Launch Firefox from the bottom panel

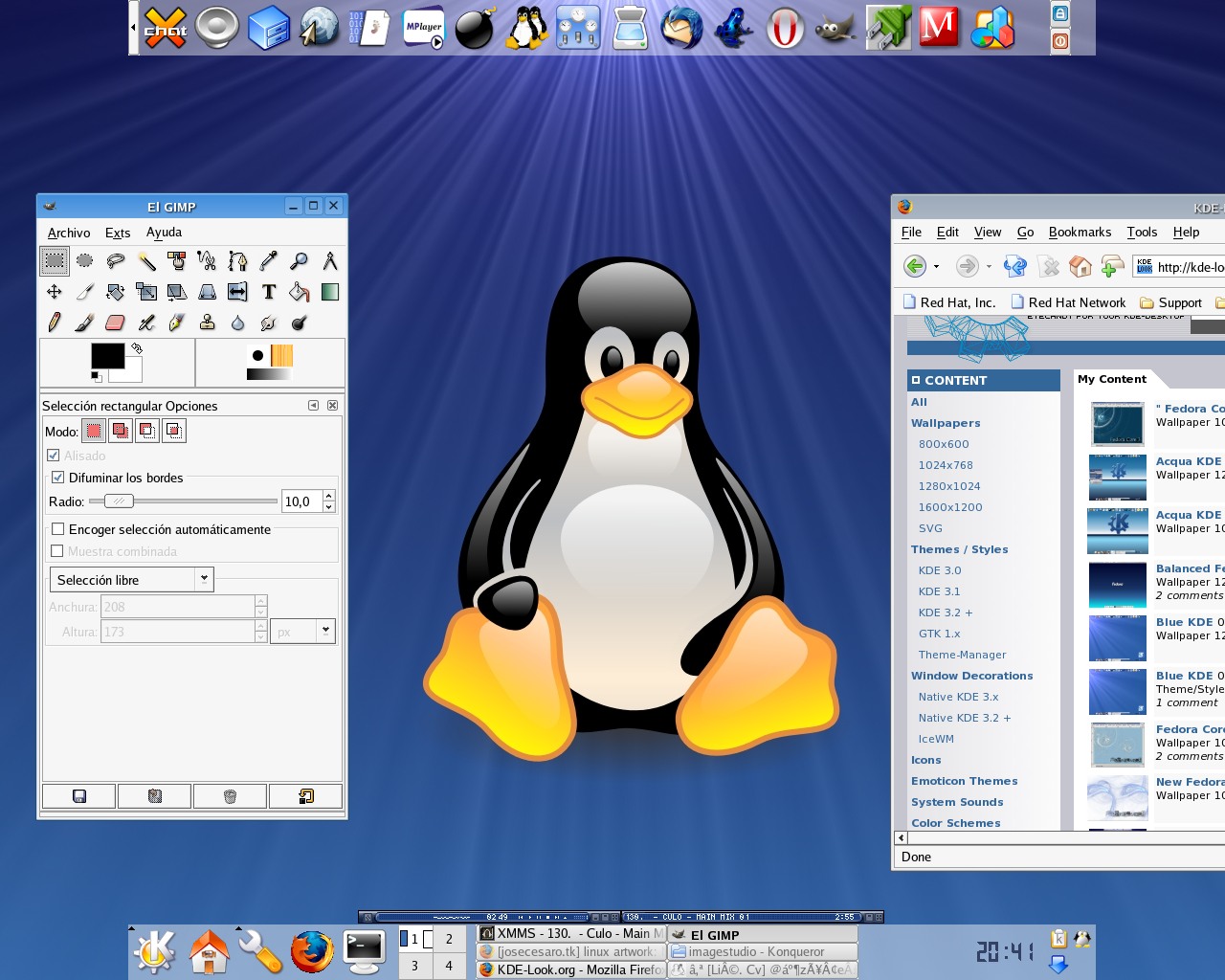312,951
